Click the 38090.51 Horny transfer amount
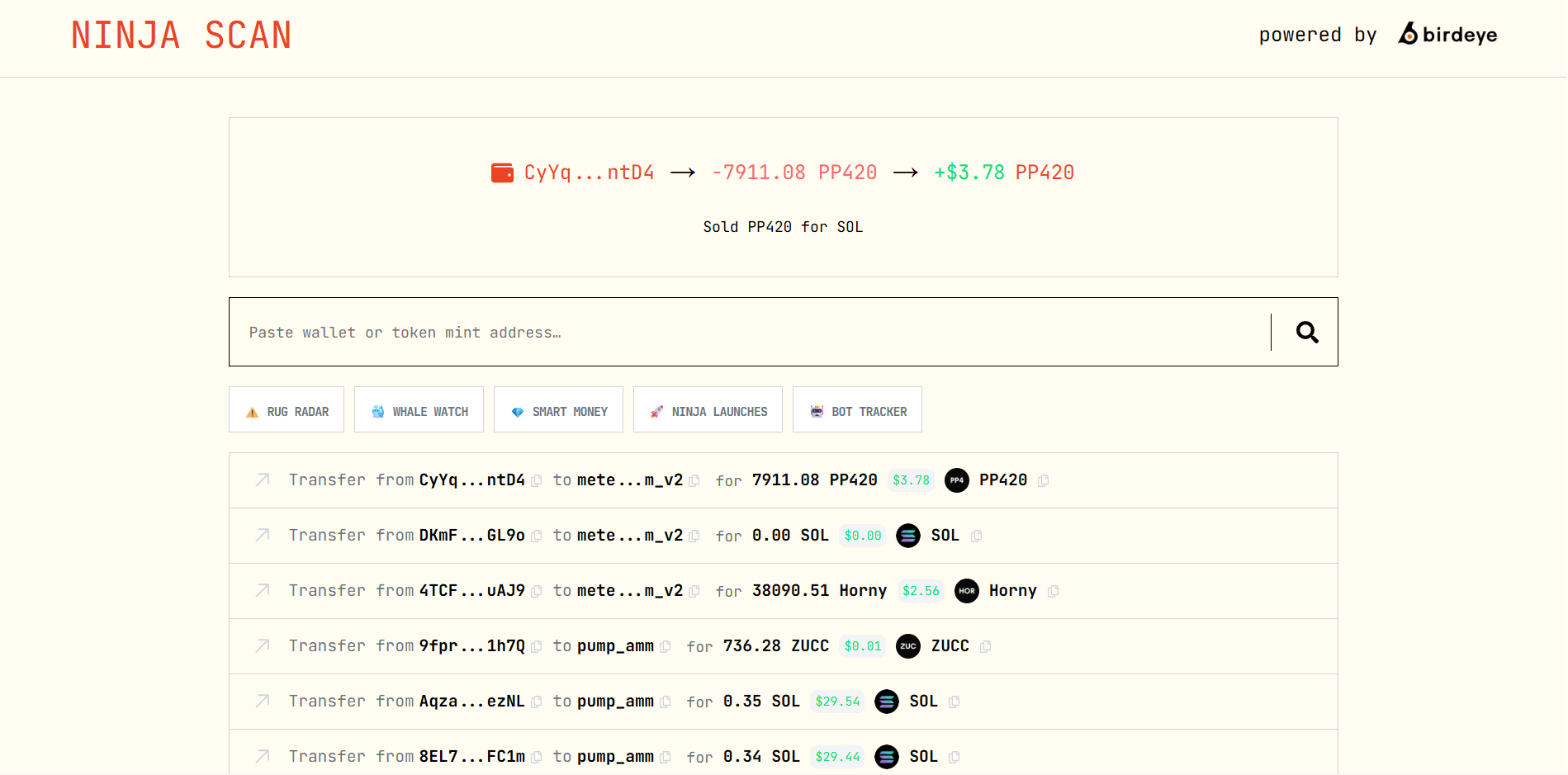 click(819, 590)
